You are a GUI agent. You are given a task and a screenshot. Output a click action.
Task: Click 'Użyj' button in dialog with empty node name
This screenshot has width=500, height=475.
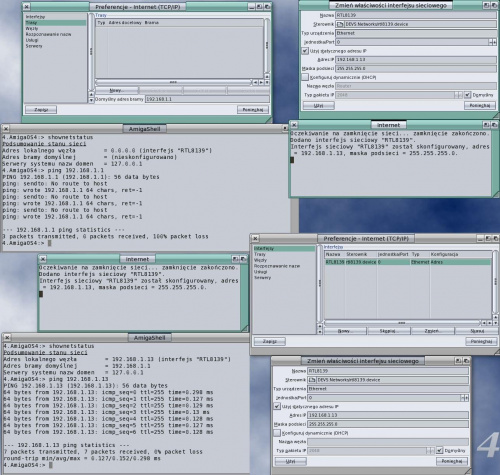[x=290, y=461]
